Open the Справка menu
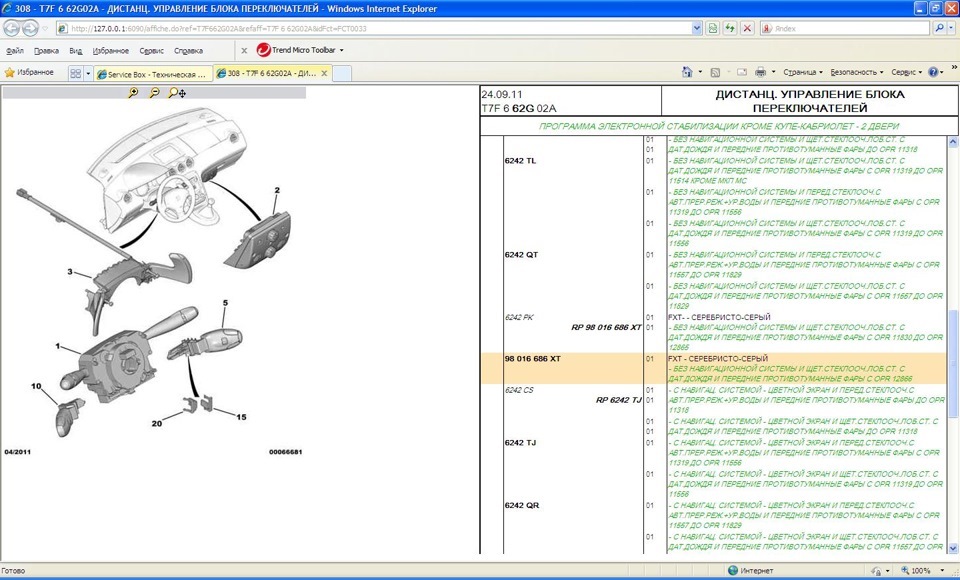This screenshot has width=960, height=580. point(188,50)
